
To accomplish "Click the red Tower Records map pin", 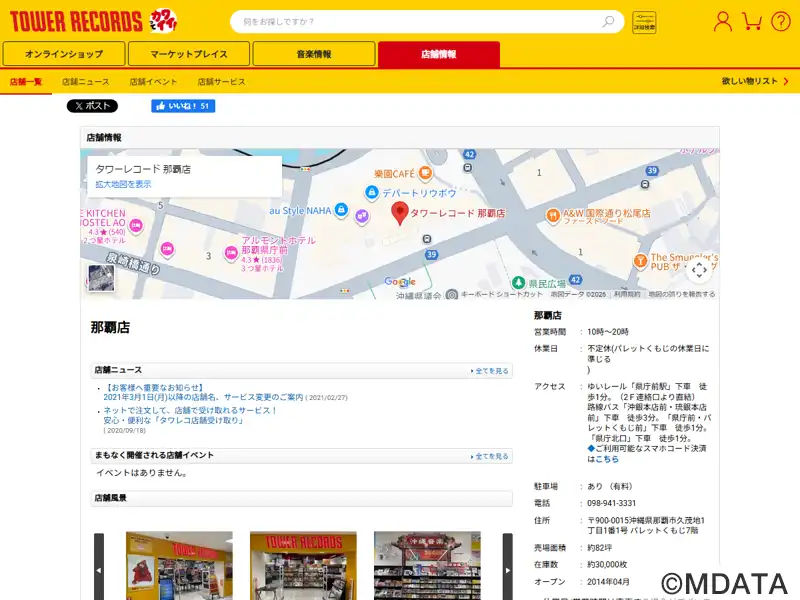I will click(x=399, y=212).
